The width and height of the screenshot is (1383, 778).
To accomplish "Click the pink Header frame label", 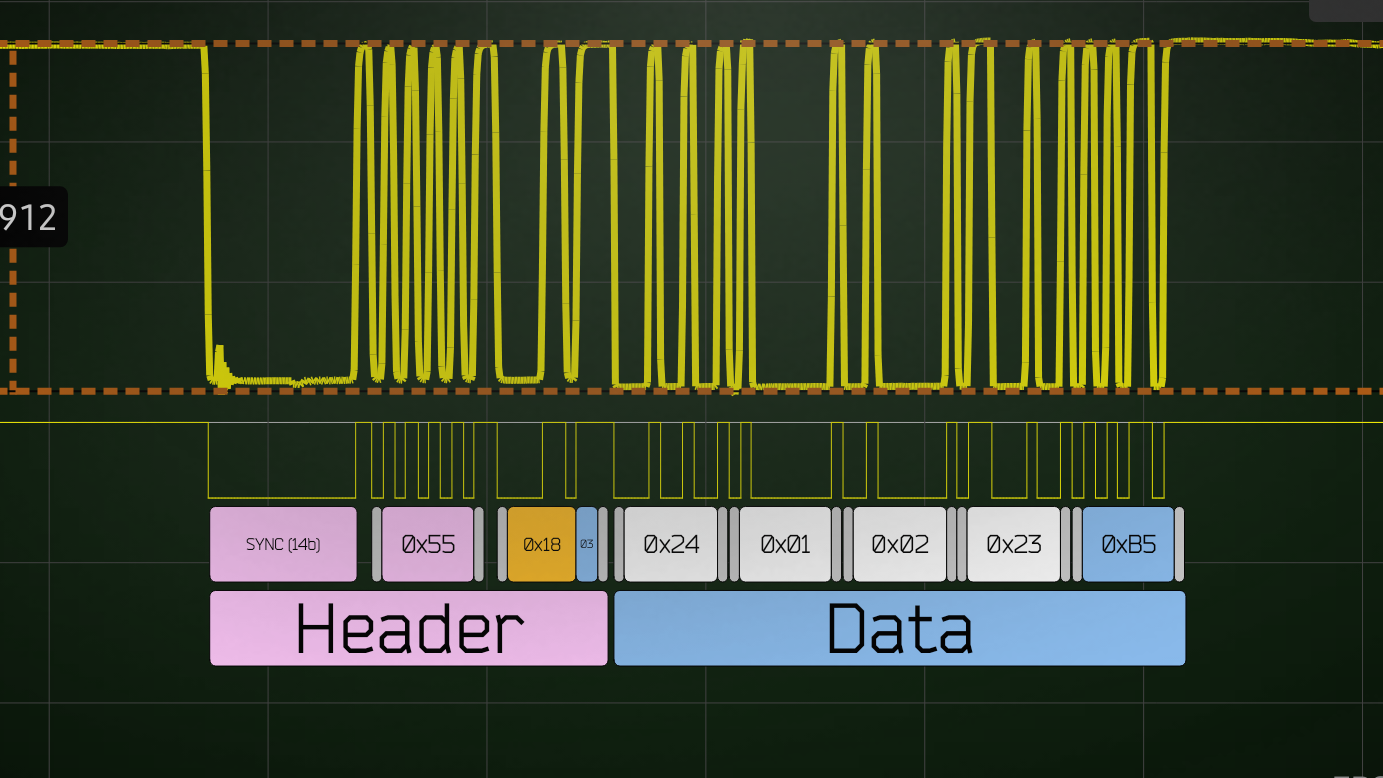I will click(x=408, y=628).
